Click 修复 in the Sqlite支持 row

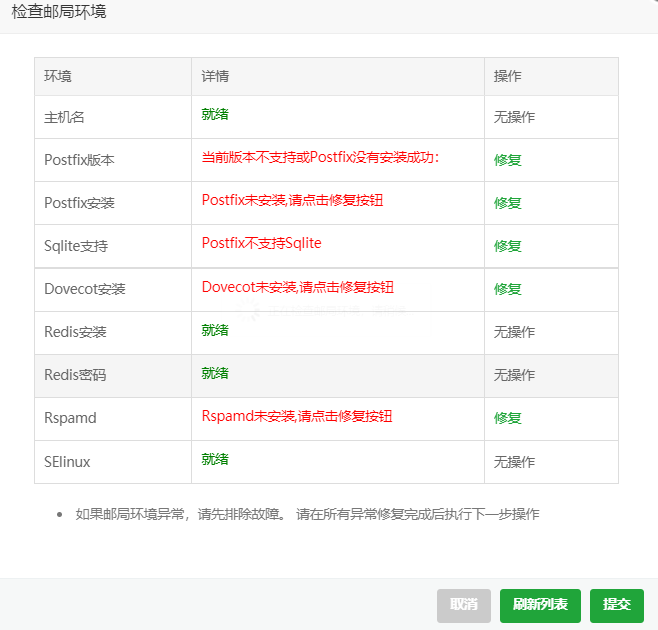(x=507, y=246)
